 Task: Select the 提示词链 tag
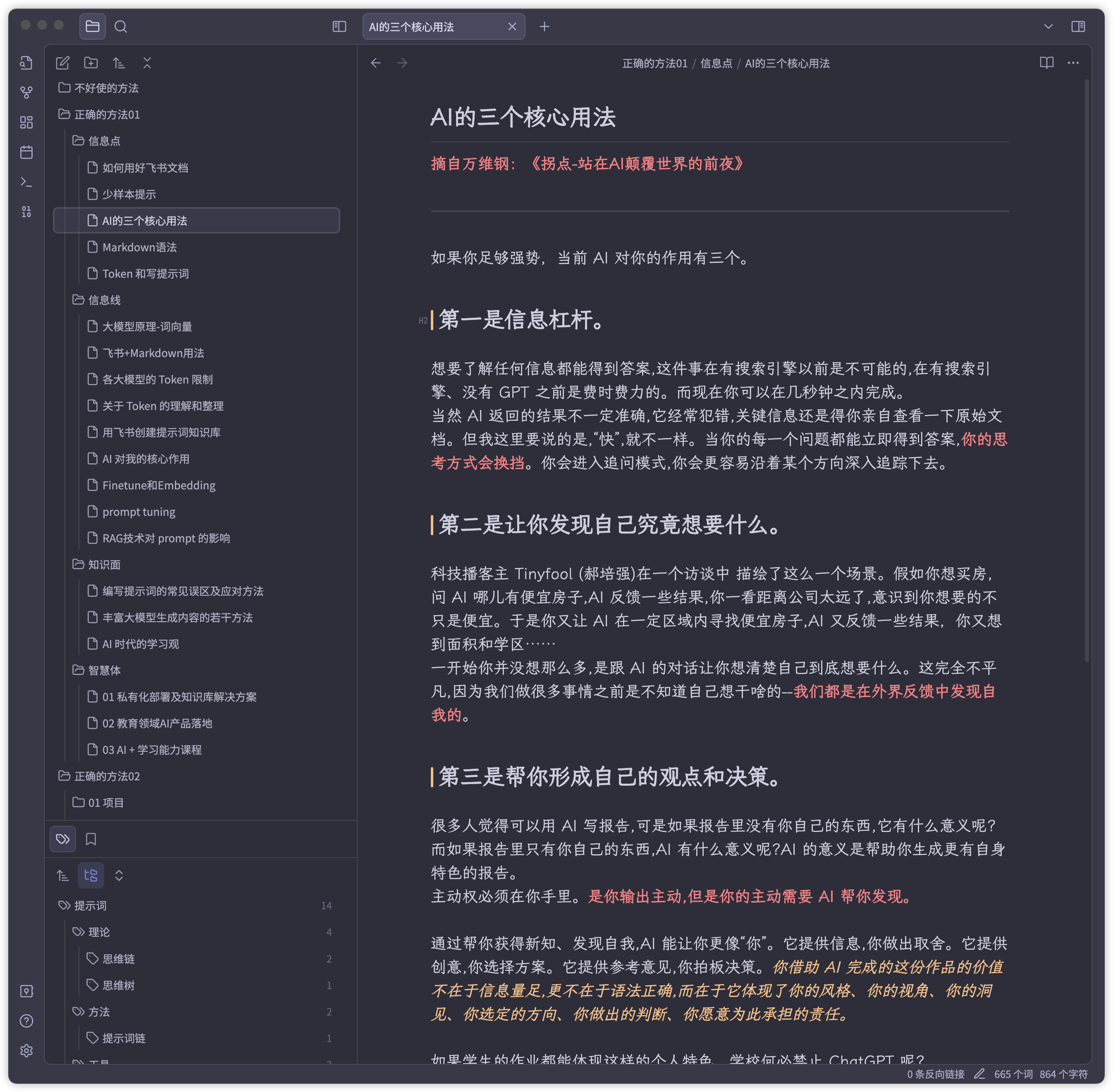(196, 1038)
